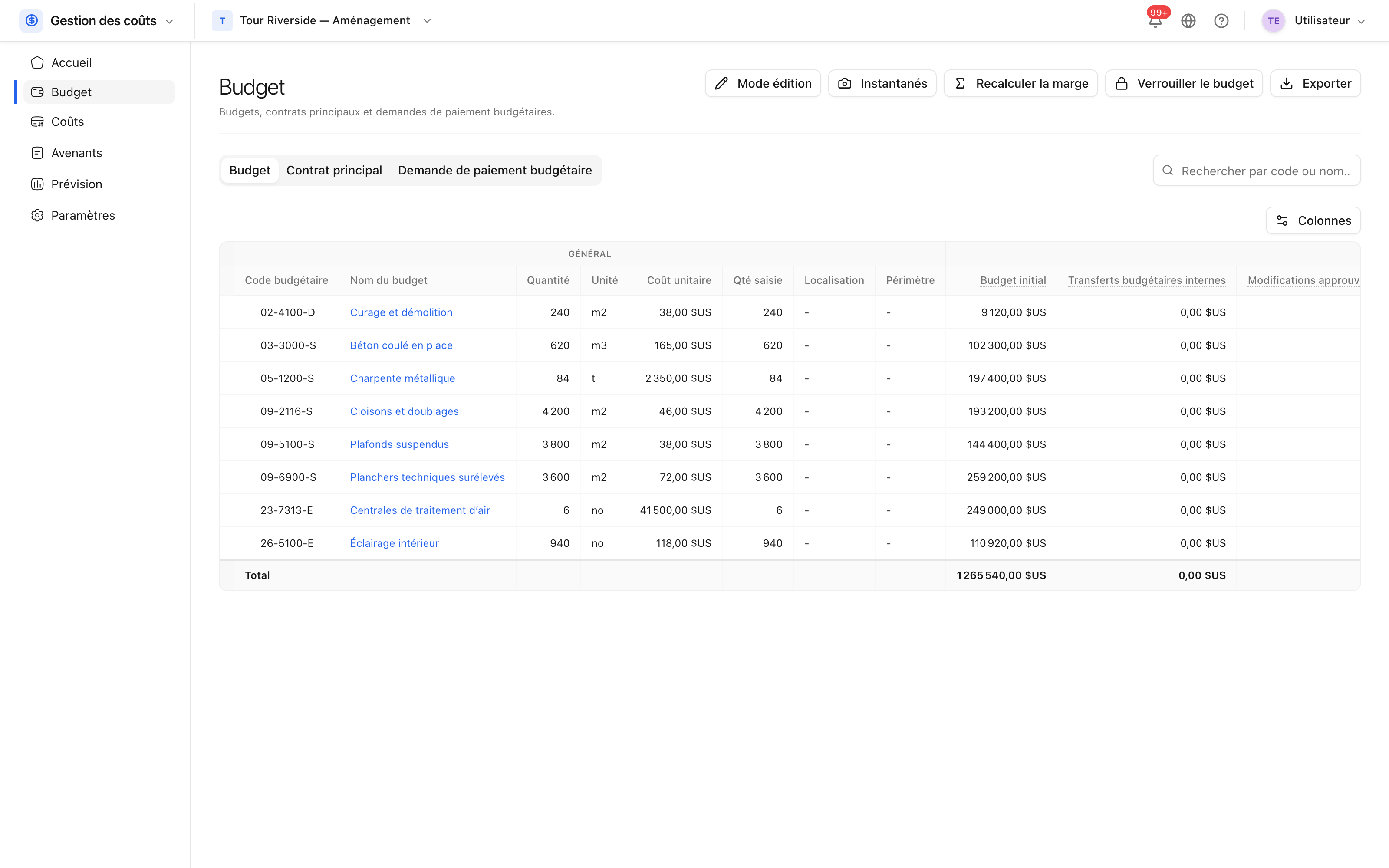The width and height of the screenshot is (1389, 868).
Task: Click Verrouiller le budget button
Action: click(x=1184, y=84)
